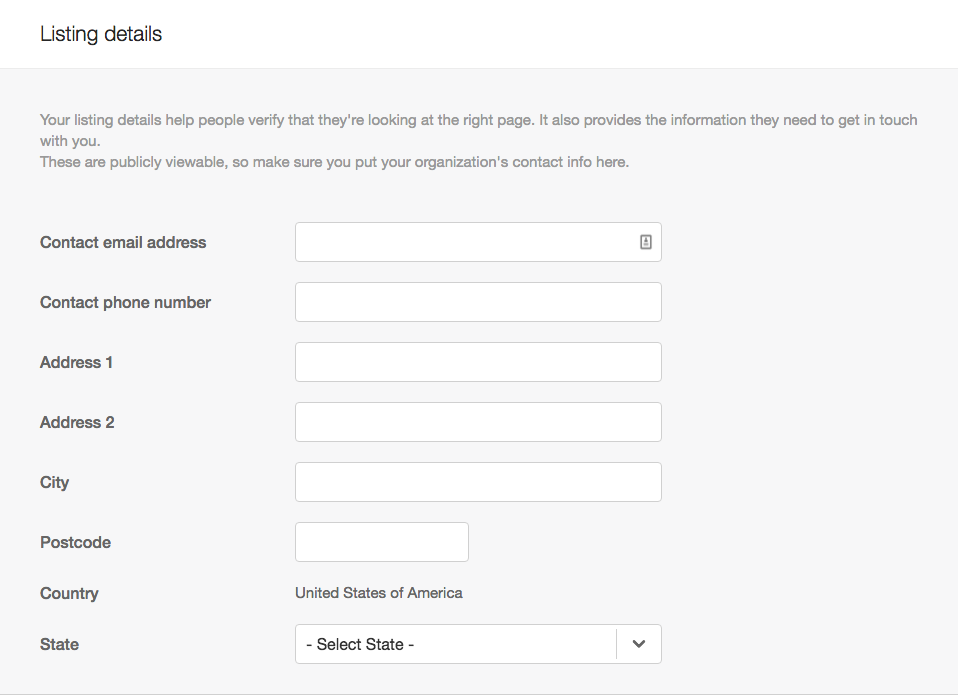Screen dimensions: 958x695
Task: Click the Contact phone number input field
Action: (477, 301)
